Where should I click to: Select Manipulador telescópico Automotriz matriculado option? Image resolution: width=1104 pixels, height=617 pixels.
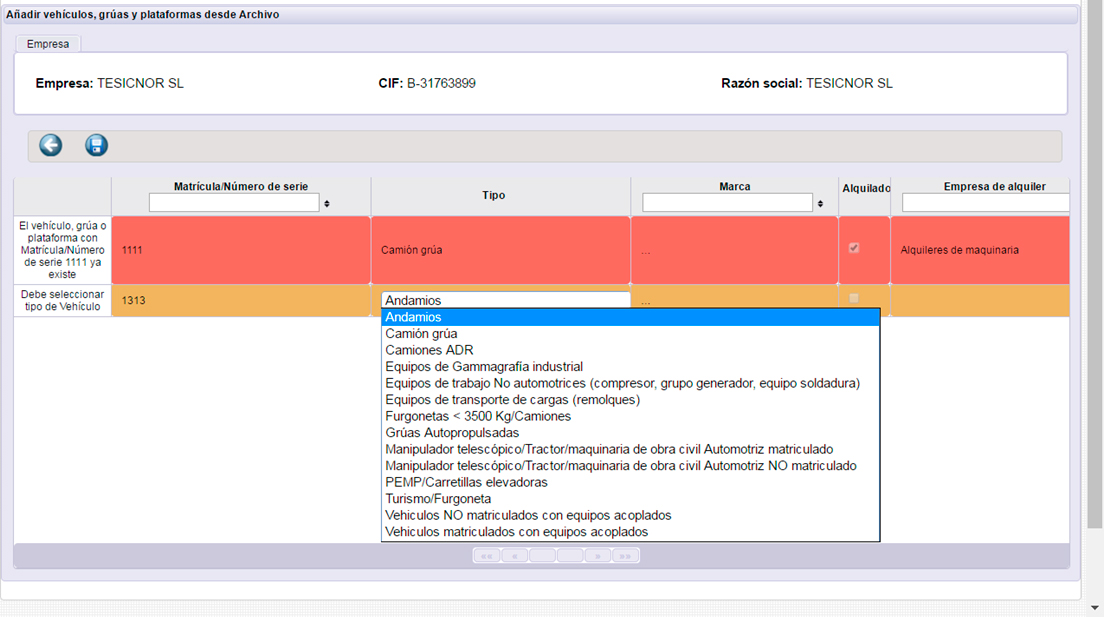click(x=630, y=449)
